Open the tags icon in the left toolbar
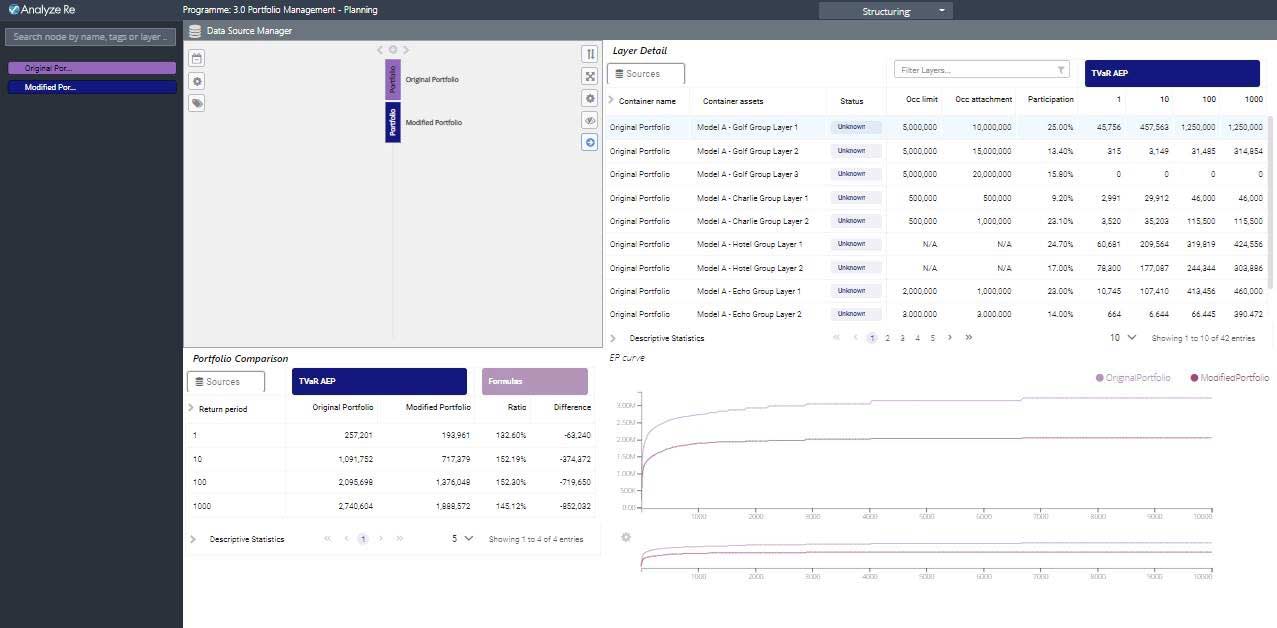This screenshot has height=628, width=1277. [197, 103]
